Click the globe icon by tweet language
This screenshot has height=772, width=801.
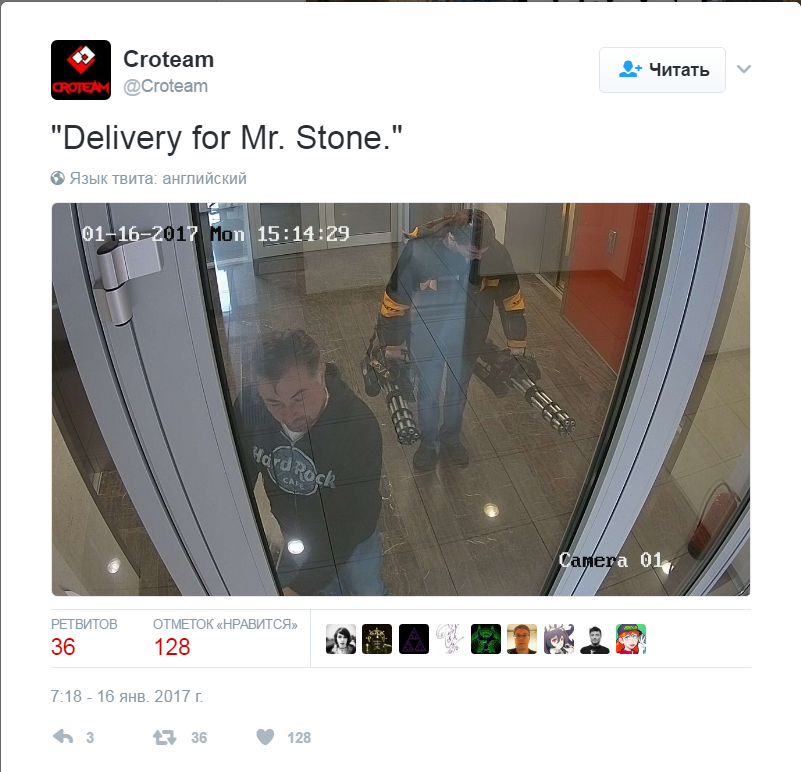click(x=58, y=178)
